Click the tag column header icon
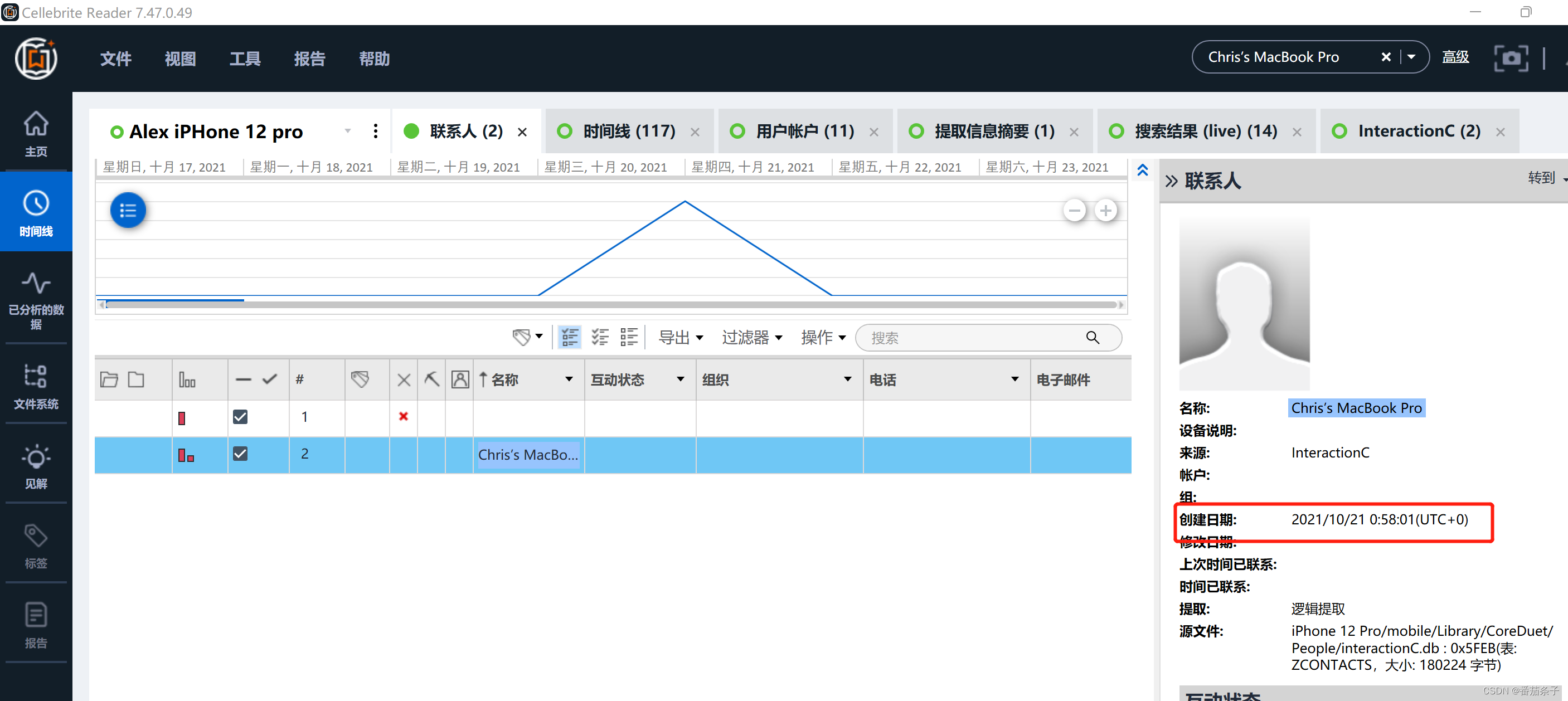 360,379
